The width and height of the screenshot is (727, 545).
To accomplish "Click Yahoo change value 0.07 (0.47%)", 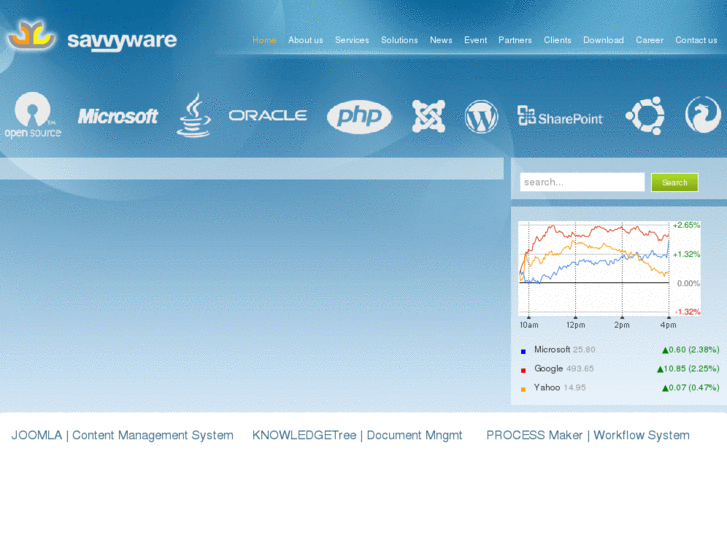I will (x=690, y=388).
